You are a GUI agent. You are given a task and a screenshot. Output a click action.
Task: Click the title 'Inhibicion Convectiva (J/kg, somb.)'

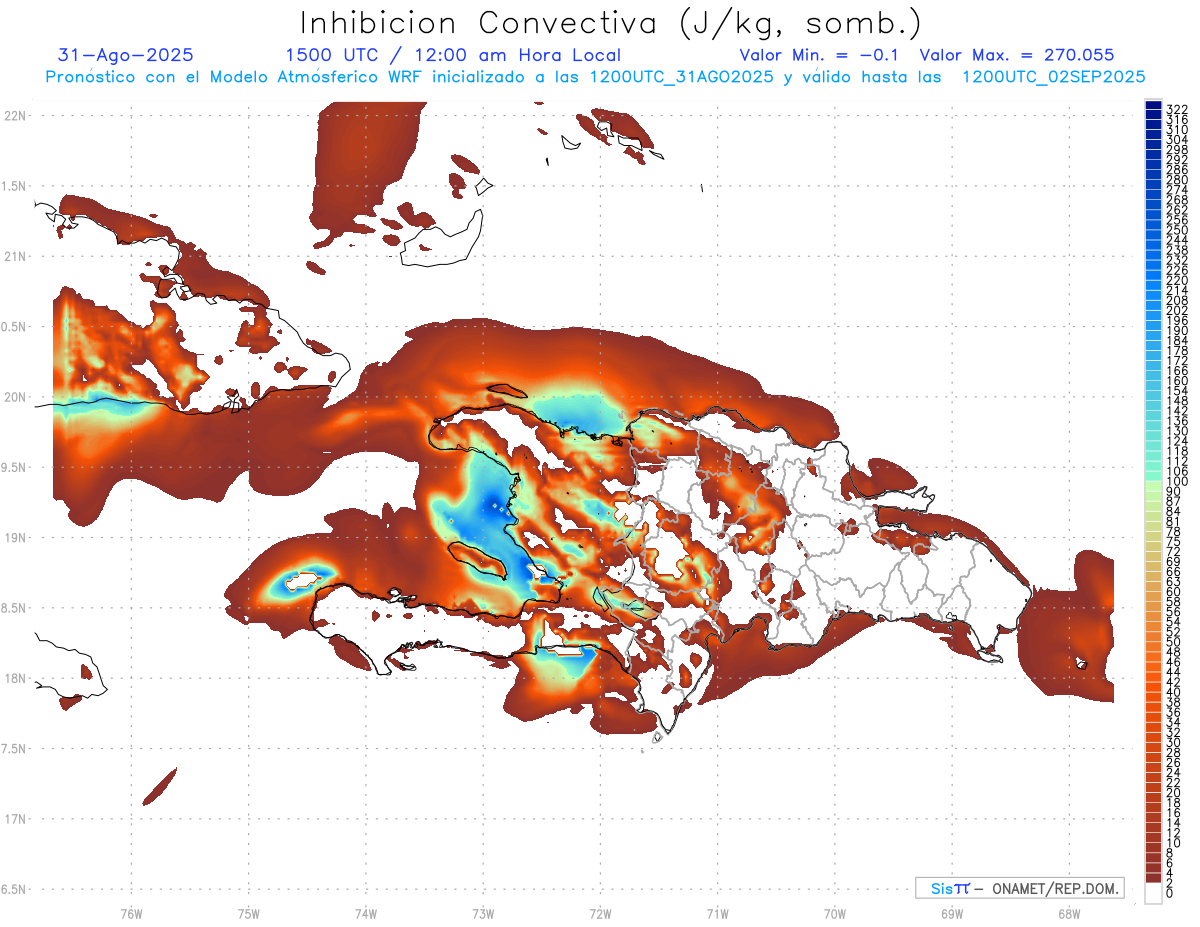point(611,24)
